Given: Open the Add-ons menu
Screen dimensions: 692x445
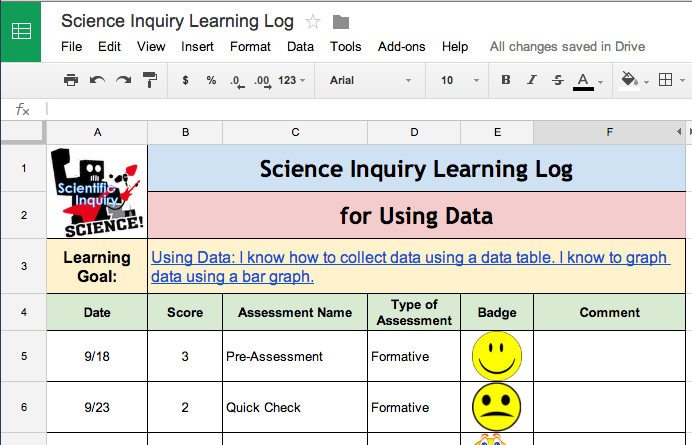Looking at the screenshot, I should tap(401, 46).
